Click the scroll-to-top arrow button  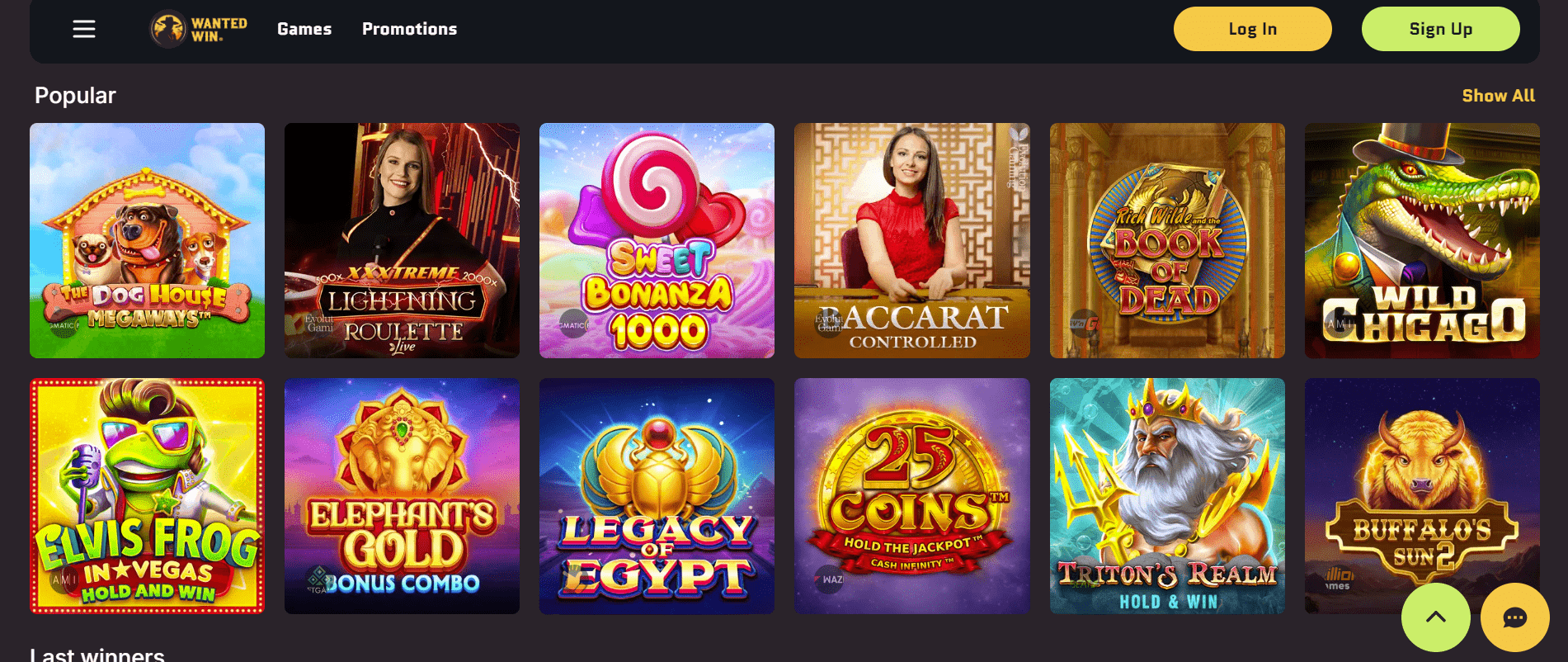[1435, 617]
